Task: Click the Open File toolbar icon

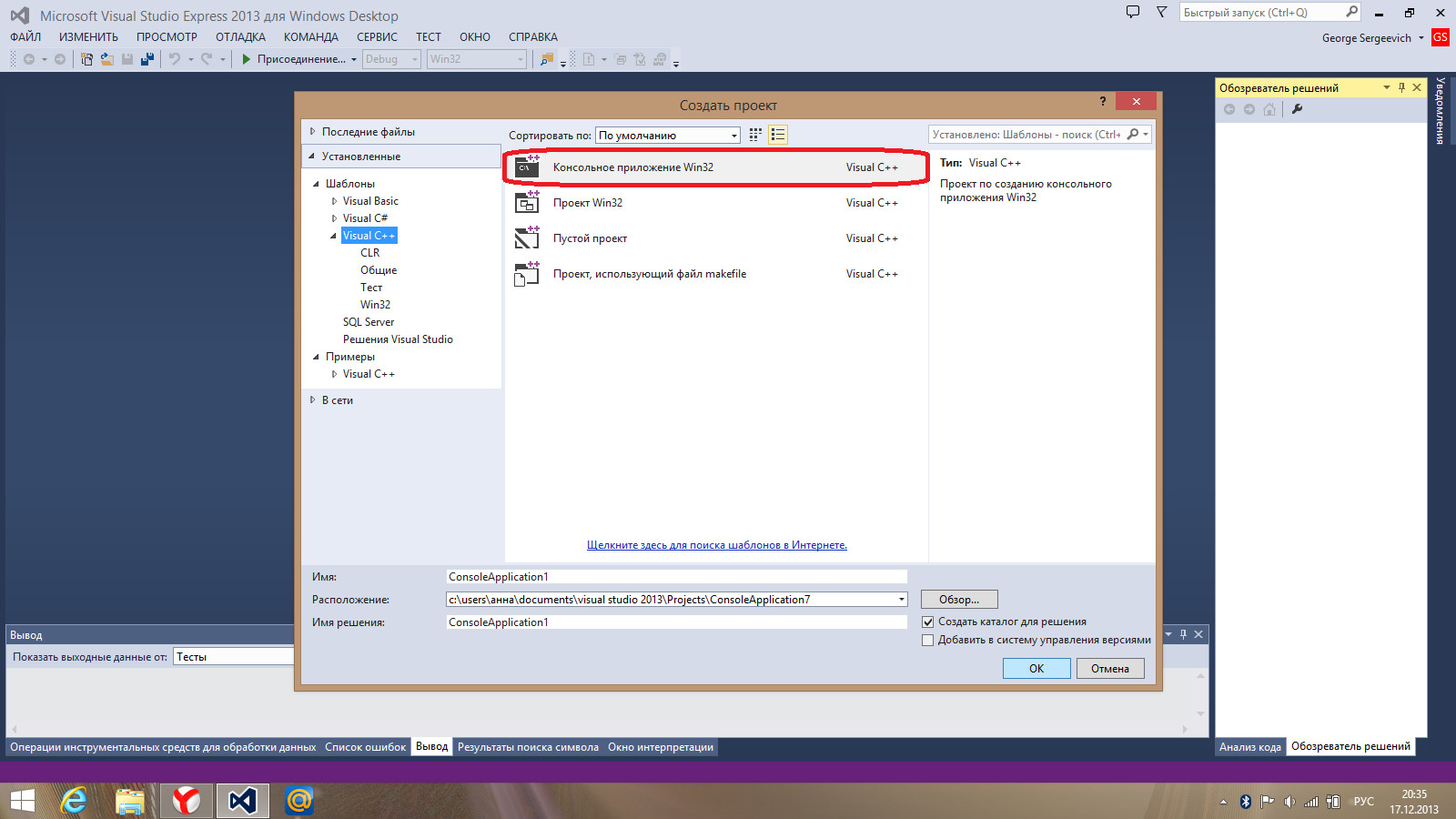Action: pyautogui.click(x=106, y=59)
